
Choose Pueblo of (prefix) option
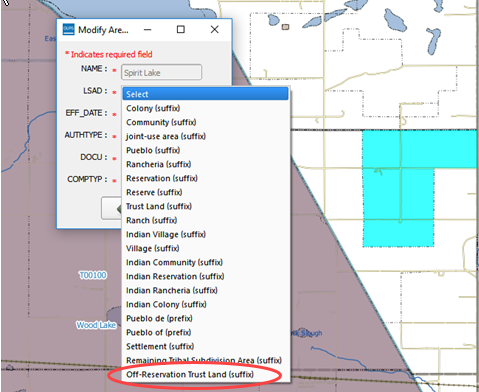pyautogui.click(x=205, y=332)
